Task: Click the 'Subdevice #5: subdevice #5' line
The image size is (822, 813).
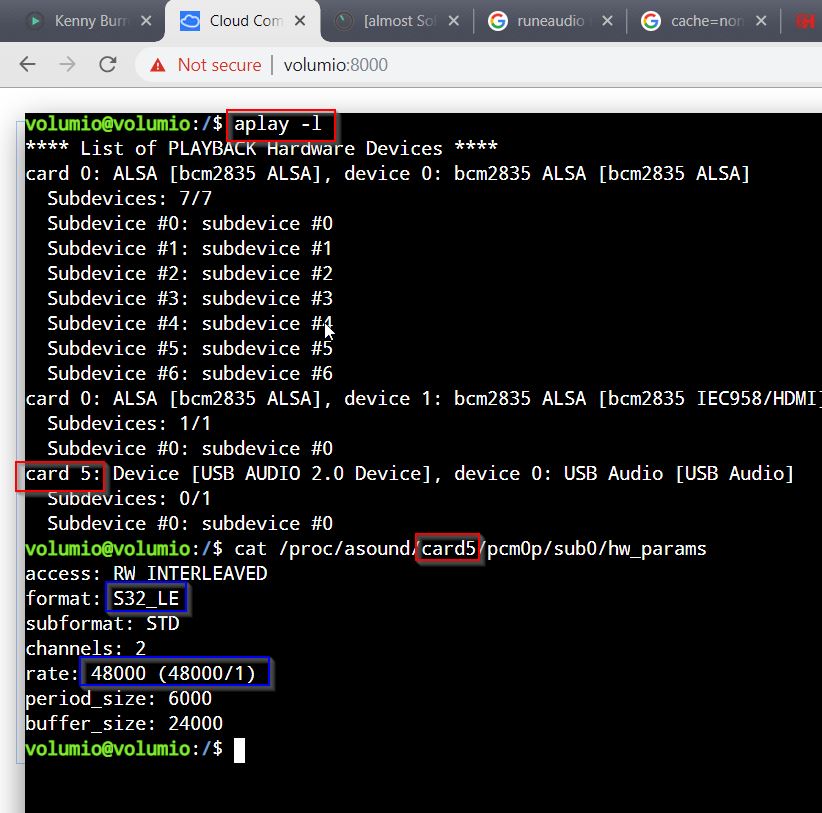Action: [190, 349]
